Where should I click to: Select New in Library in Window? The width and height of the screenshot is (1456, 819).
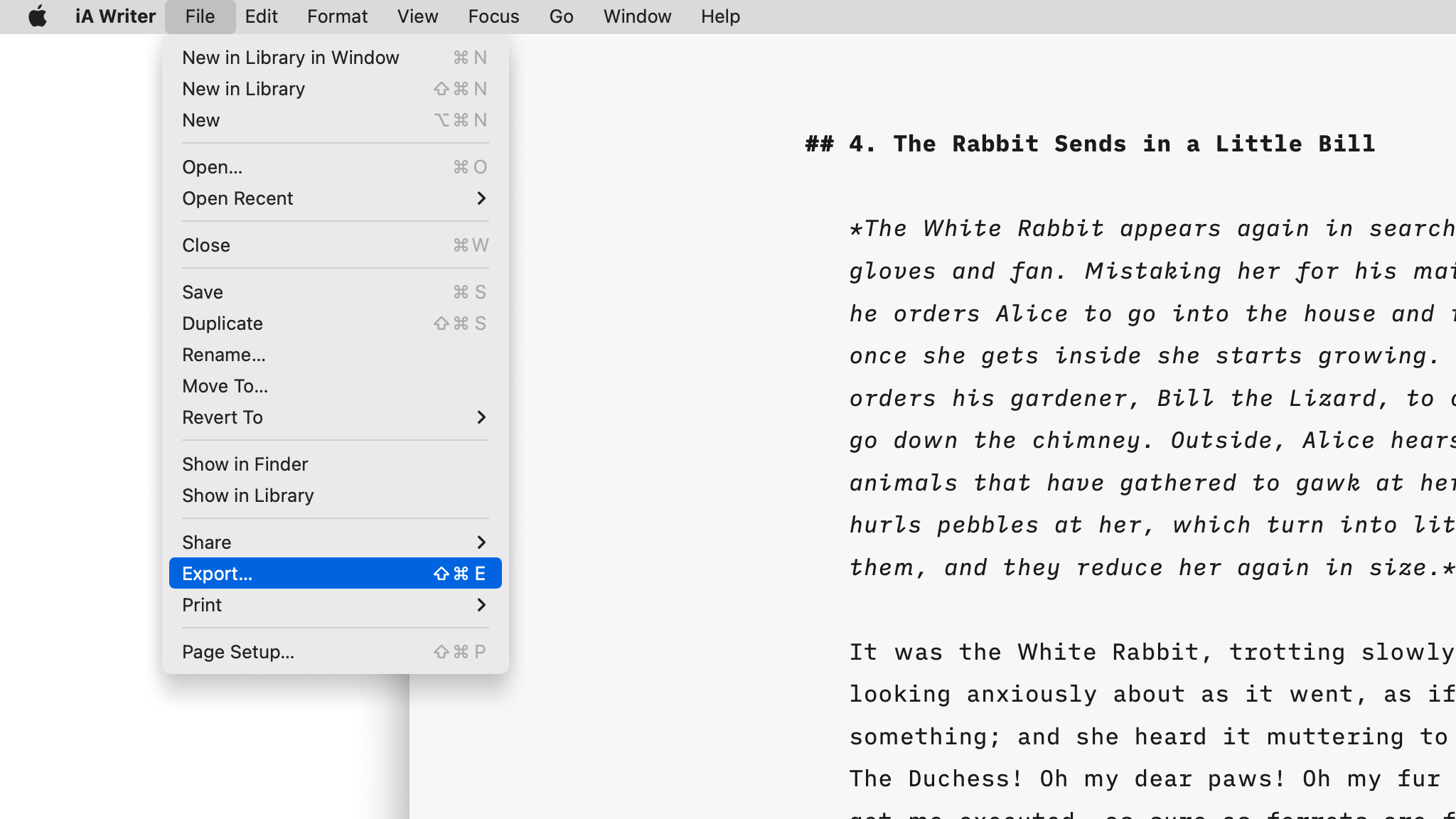[290, 58]
